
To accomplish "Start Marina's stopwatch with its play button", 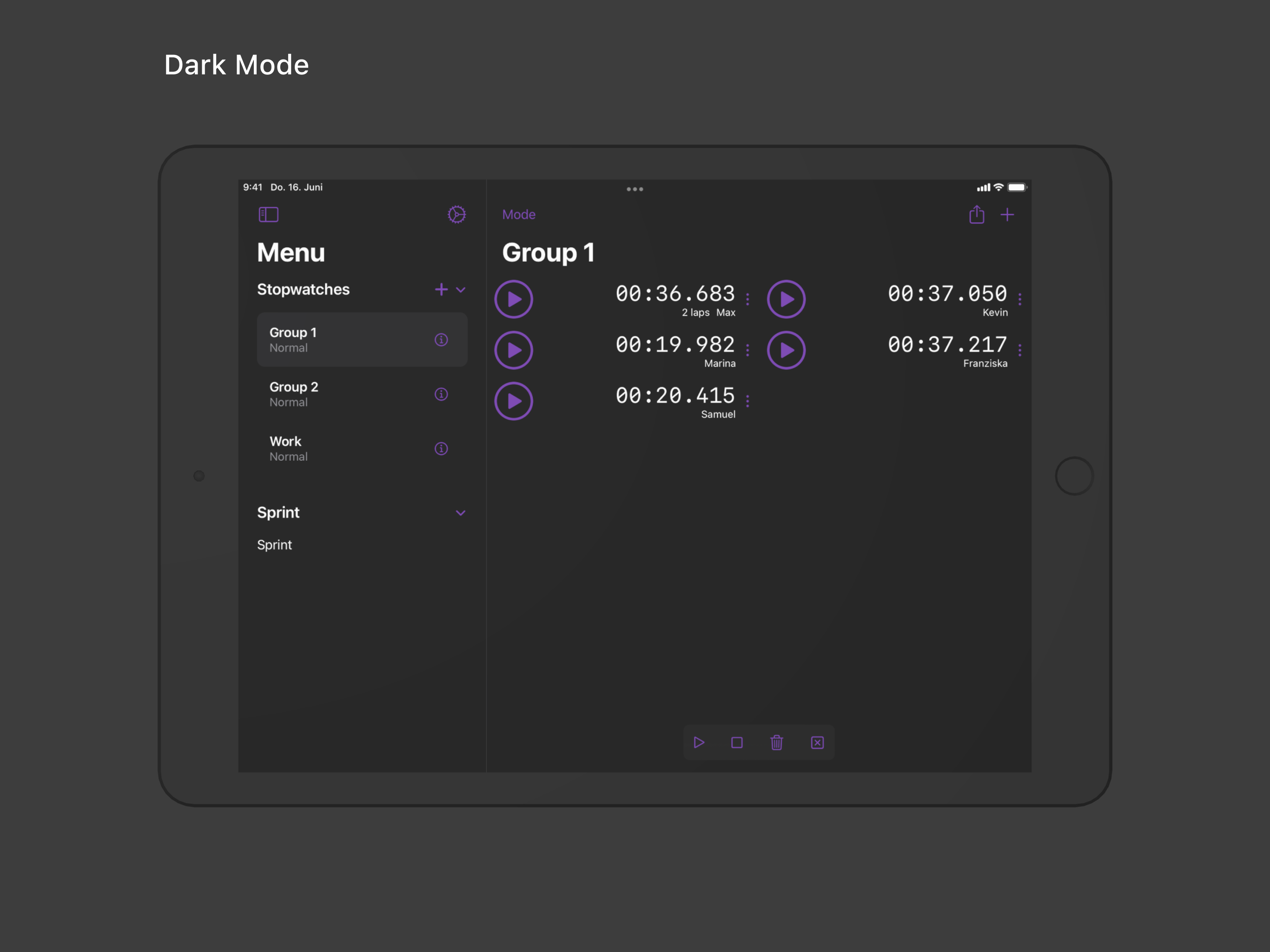I will click(513, 350).
